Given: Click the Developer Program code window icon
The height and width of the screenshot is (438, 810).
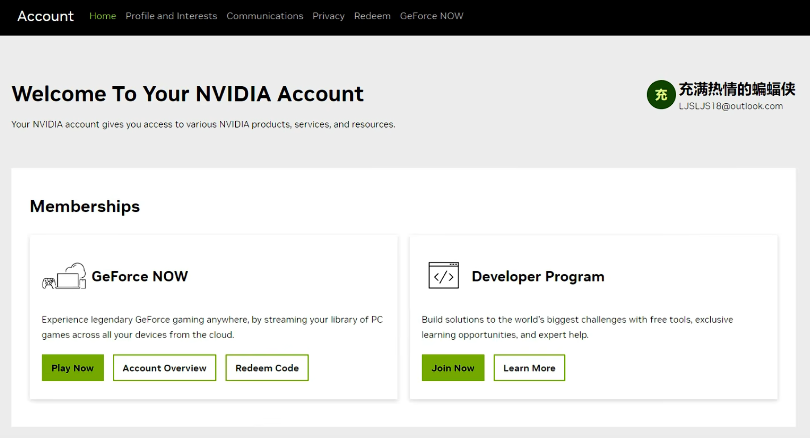Looking at the screenshot, I should tap(443, 275).
